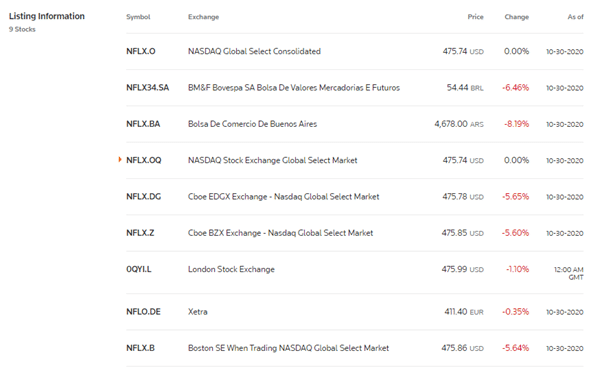Click the Exchange column header
The image size is (602, 392).
tap(203, 17)
